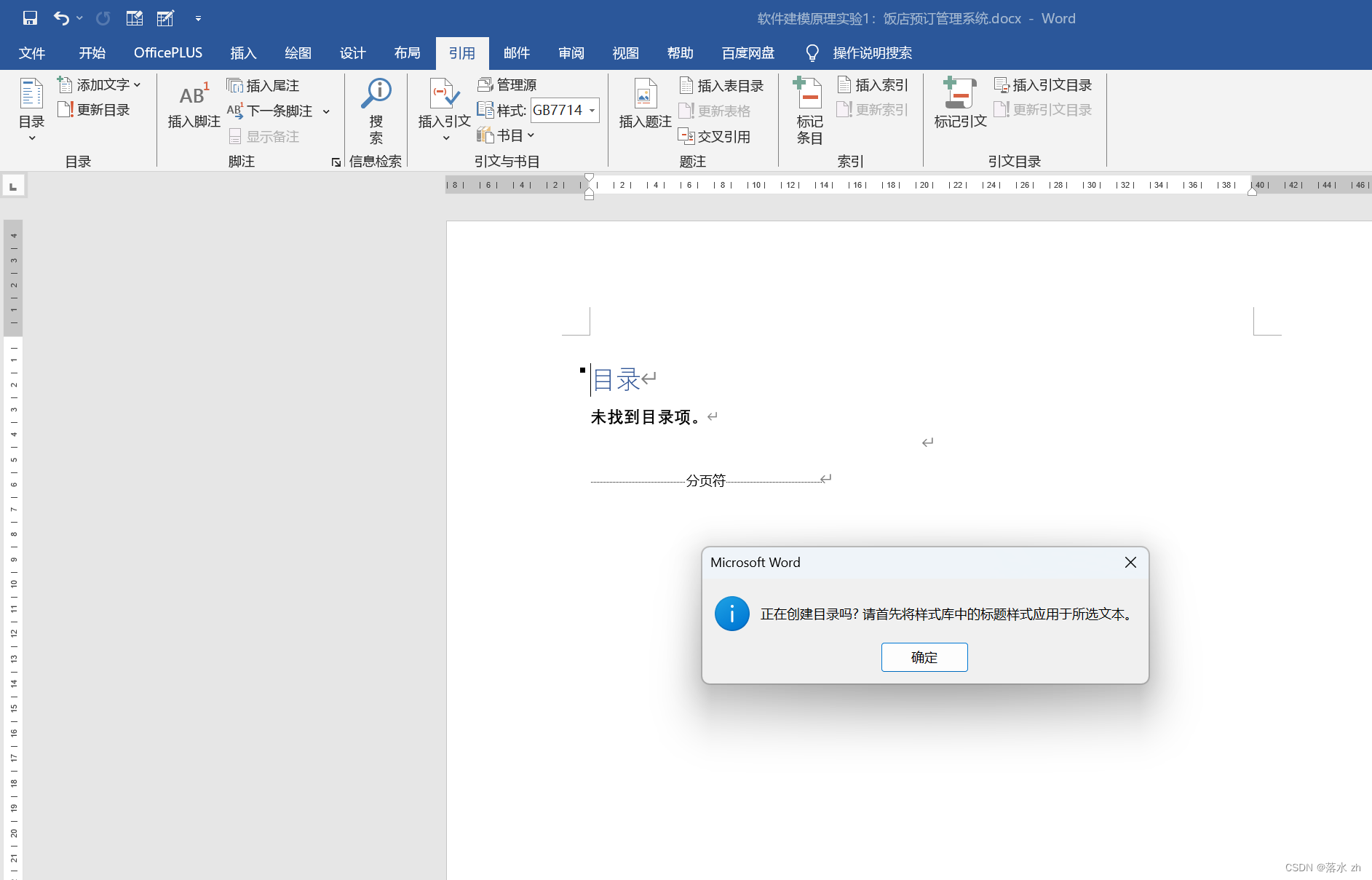This screenshot has width=1372, height=880.
Task: Click 管理源 in the ribbon
Action: (x=507, y=85)
